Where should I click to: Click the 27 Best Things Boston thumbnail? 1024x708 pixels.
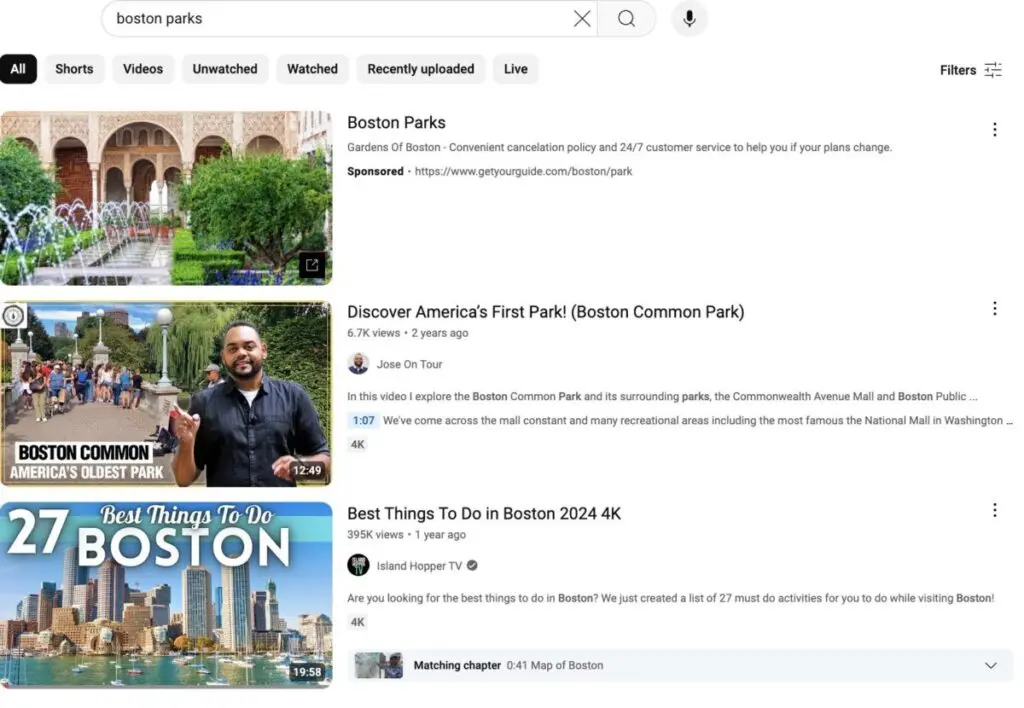(166, 595)
